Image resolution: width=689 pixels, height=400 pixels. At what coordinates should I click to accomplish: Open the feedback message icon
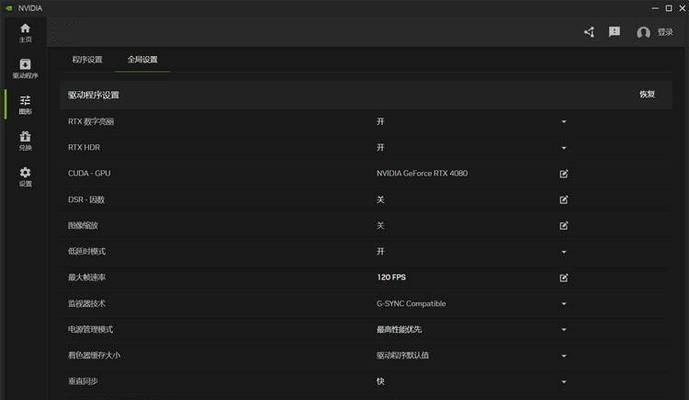click(614, 32)
